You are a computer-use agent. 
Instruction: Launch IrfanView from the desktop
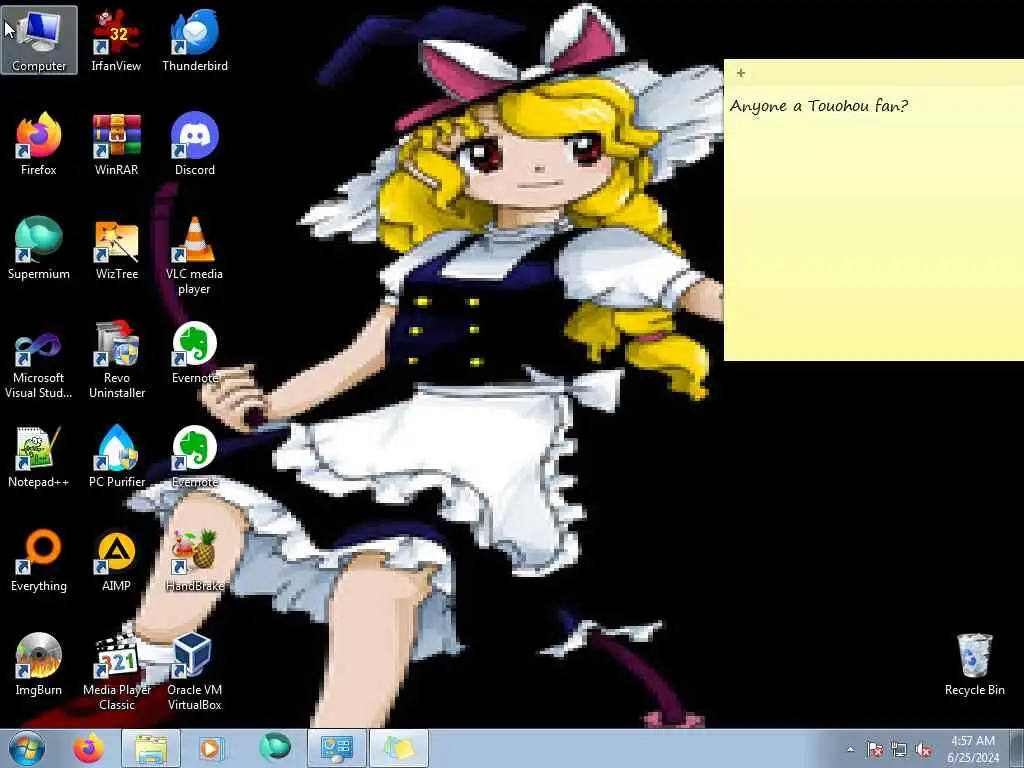tap(116, 40)
